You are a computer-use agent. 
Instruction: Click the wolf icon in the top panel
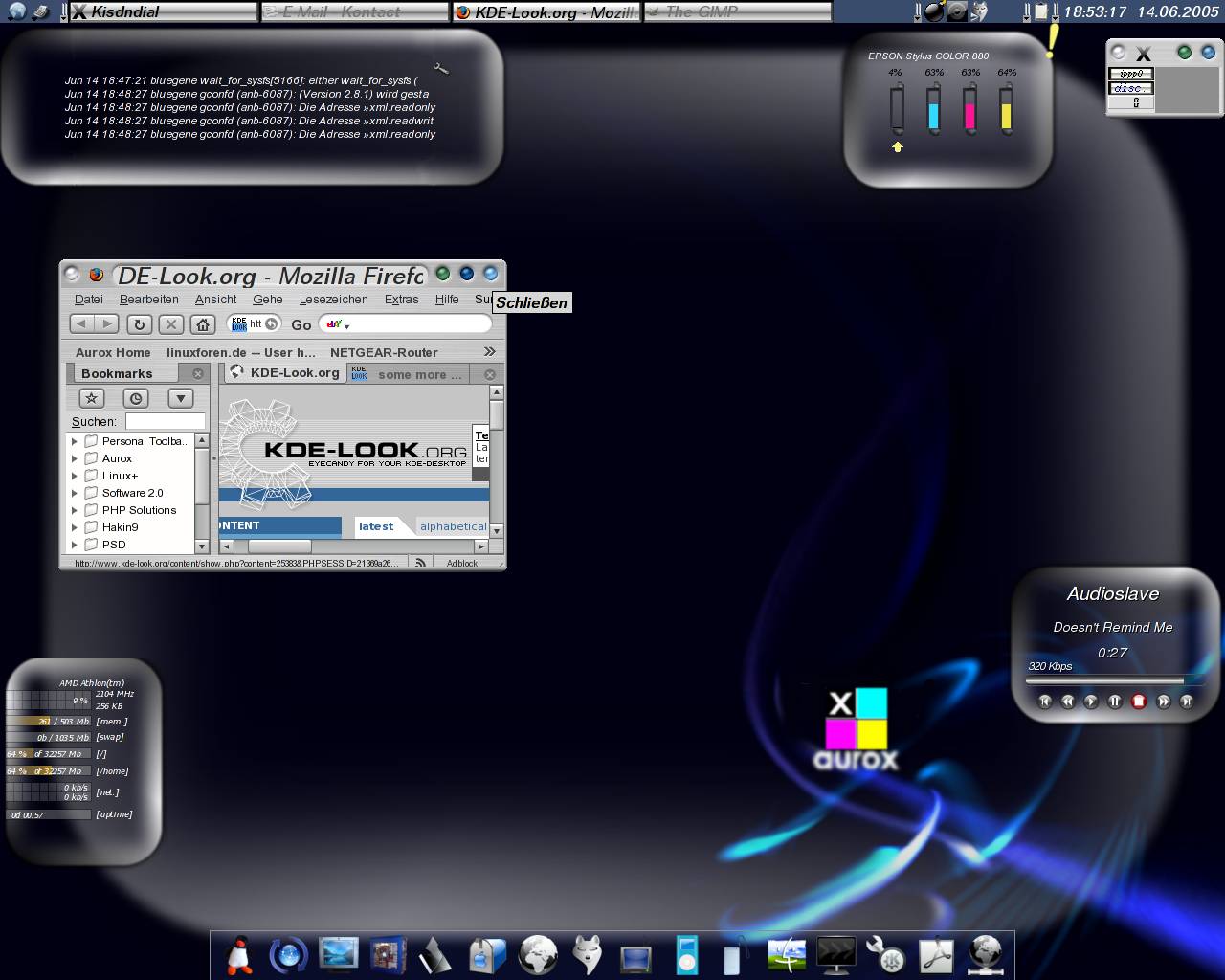(x=979, y=11)
